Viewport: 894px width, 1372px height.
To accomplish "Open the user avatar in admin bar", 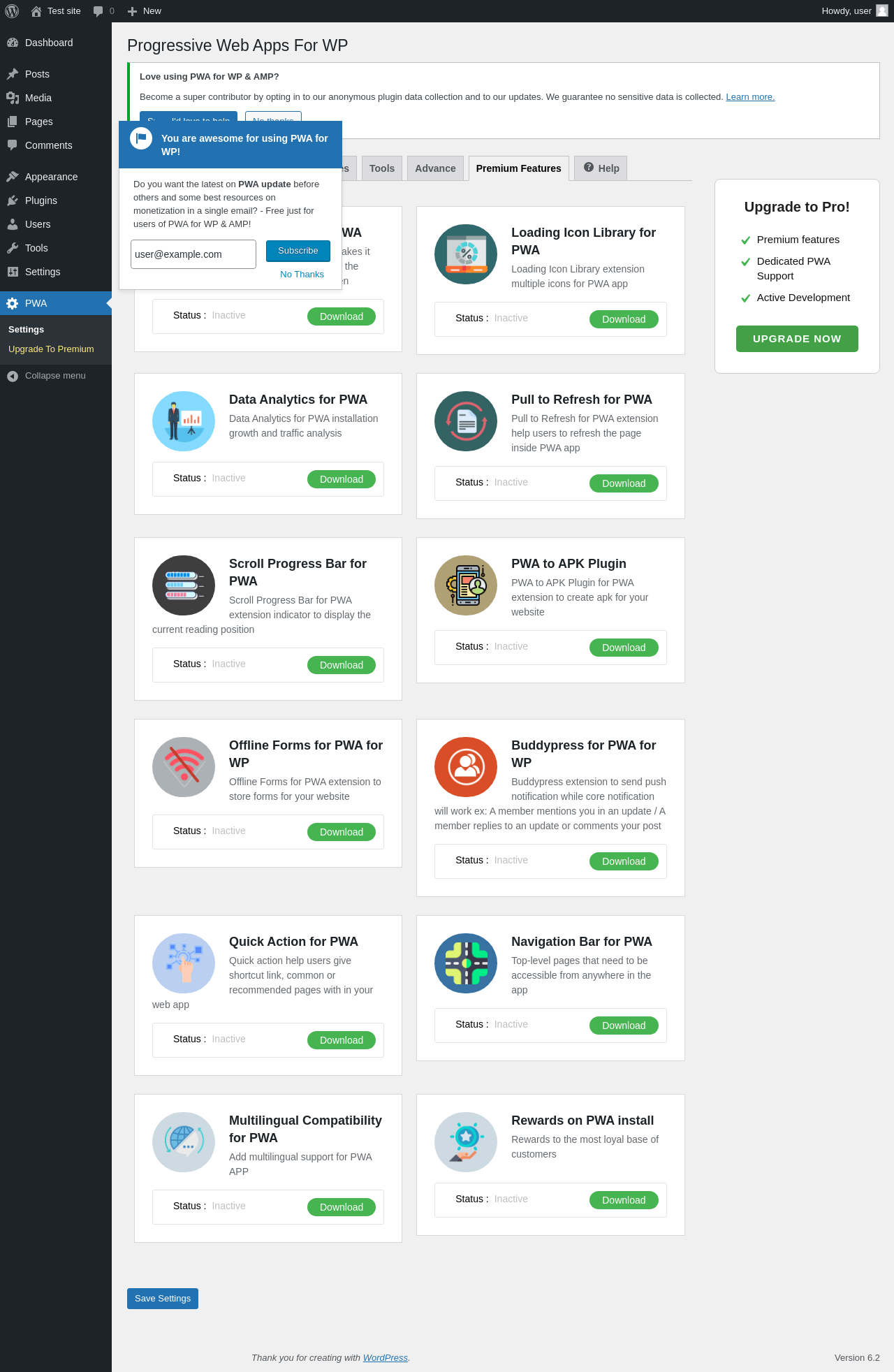I will click(882, 10).
